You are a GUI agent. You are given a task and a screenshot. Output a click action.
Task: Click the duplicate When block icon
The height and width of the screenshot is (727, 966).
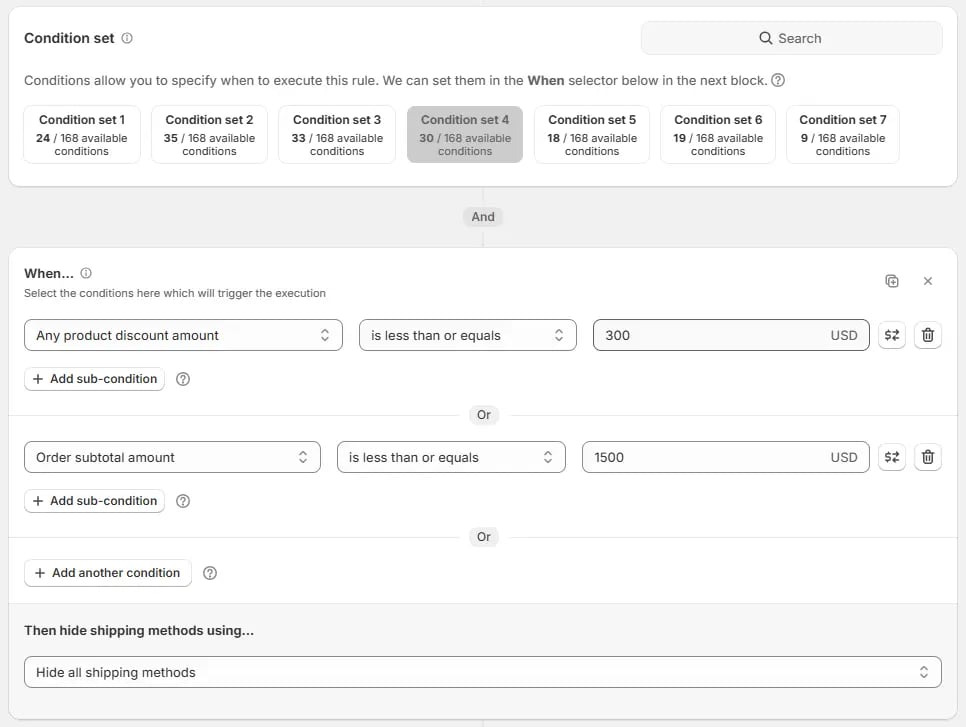pos(891,281)
